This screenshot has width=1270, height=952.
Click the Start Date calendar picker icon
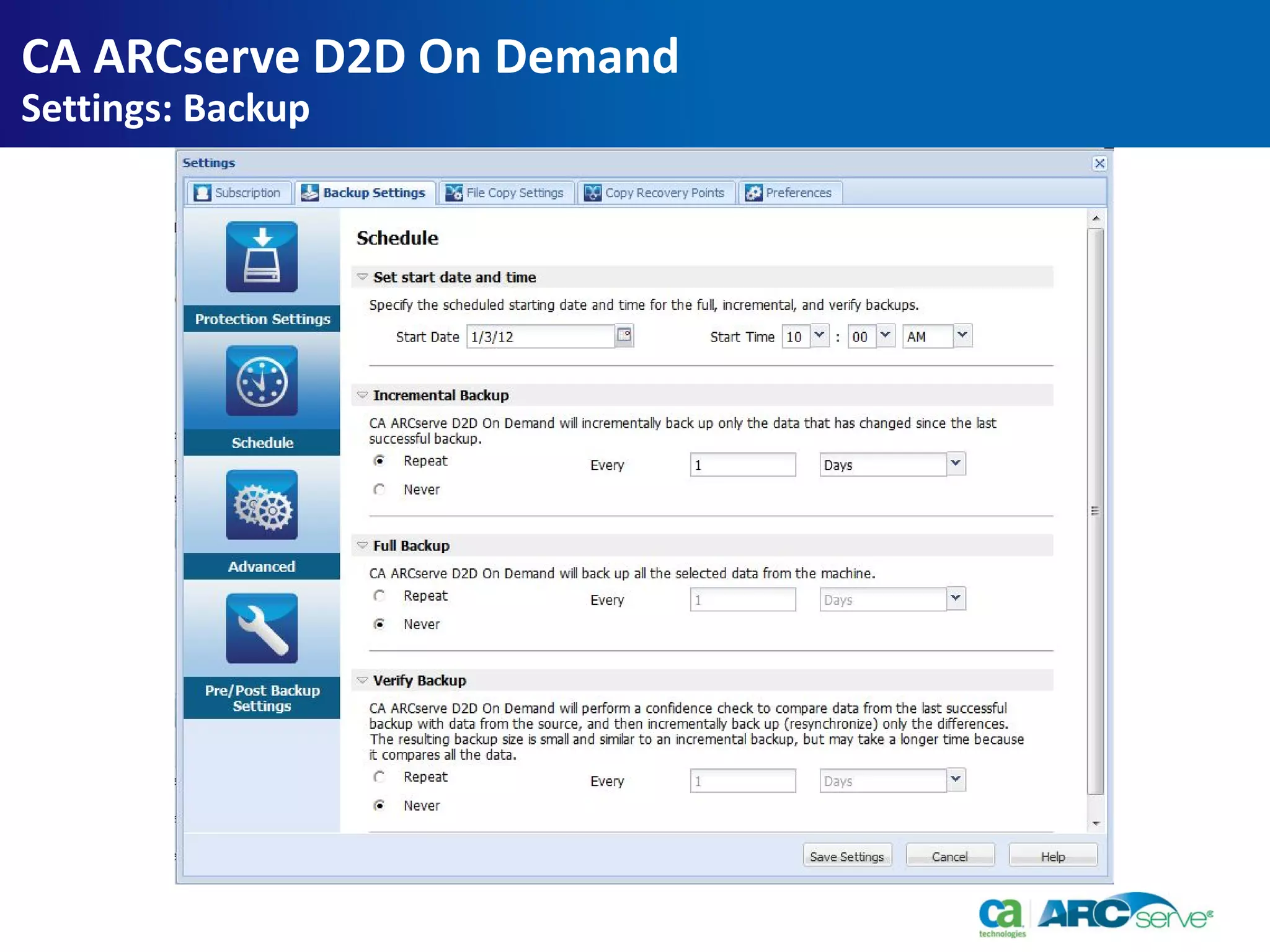tap(624, 335)
